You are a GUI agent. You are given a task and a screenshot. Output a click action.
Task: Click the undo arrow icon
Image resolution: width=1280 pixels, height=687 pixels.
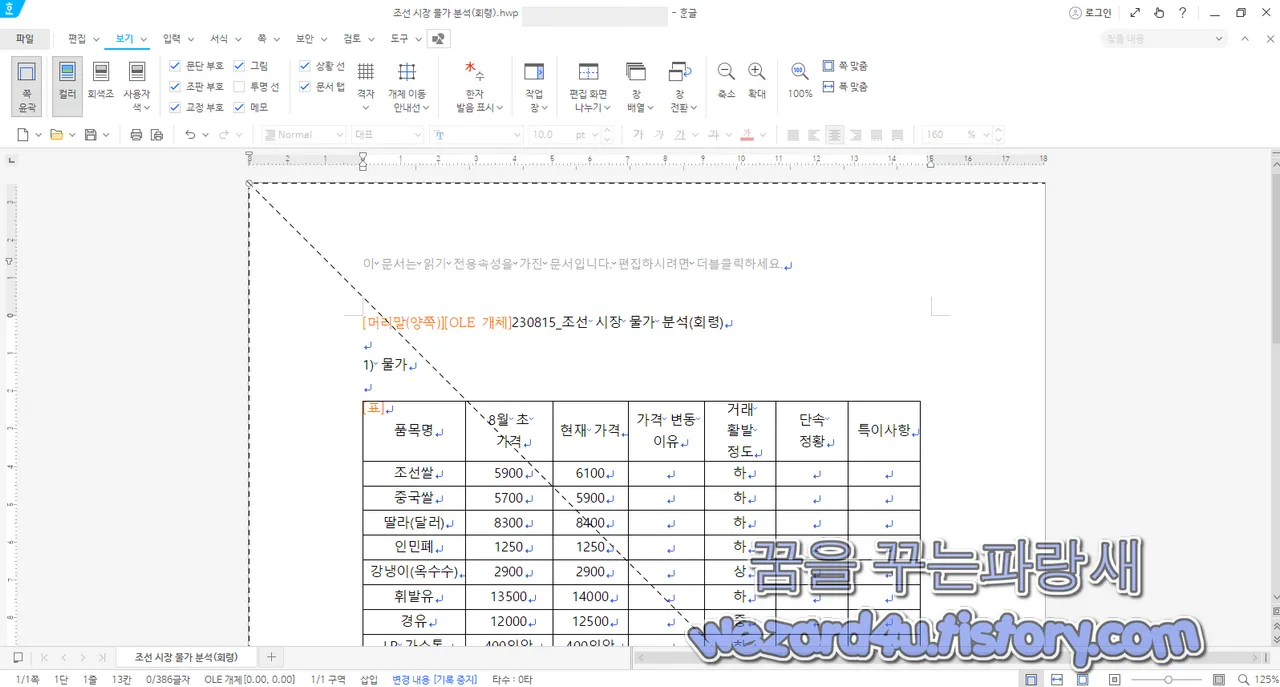pos(190,134)
